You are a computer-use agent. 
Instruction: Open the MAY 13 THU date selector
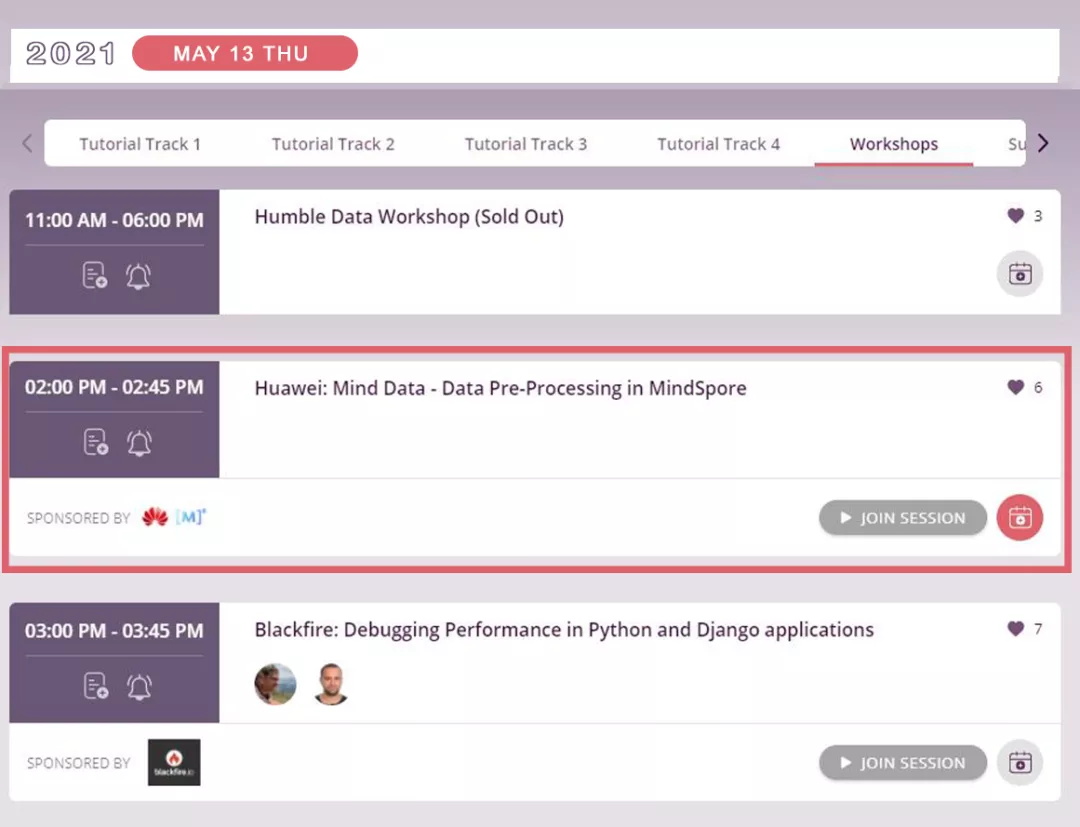click(244, 54)
